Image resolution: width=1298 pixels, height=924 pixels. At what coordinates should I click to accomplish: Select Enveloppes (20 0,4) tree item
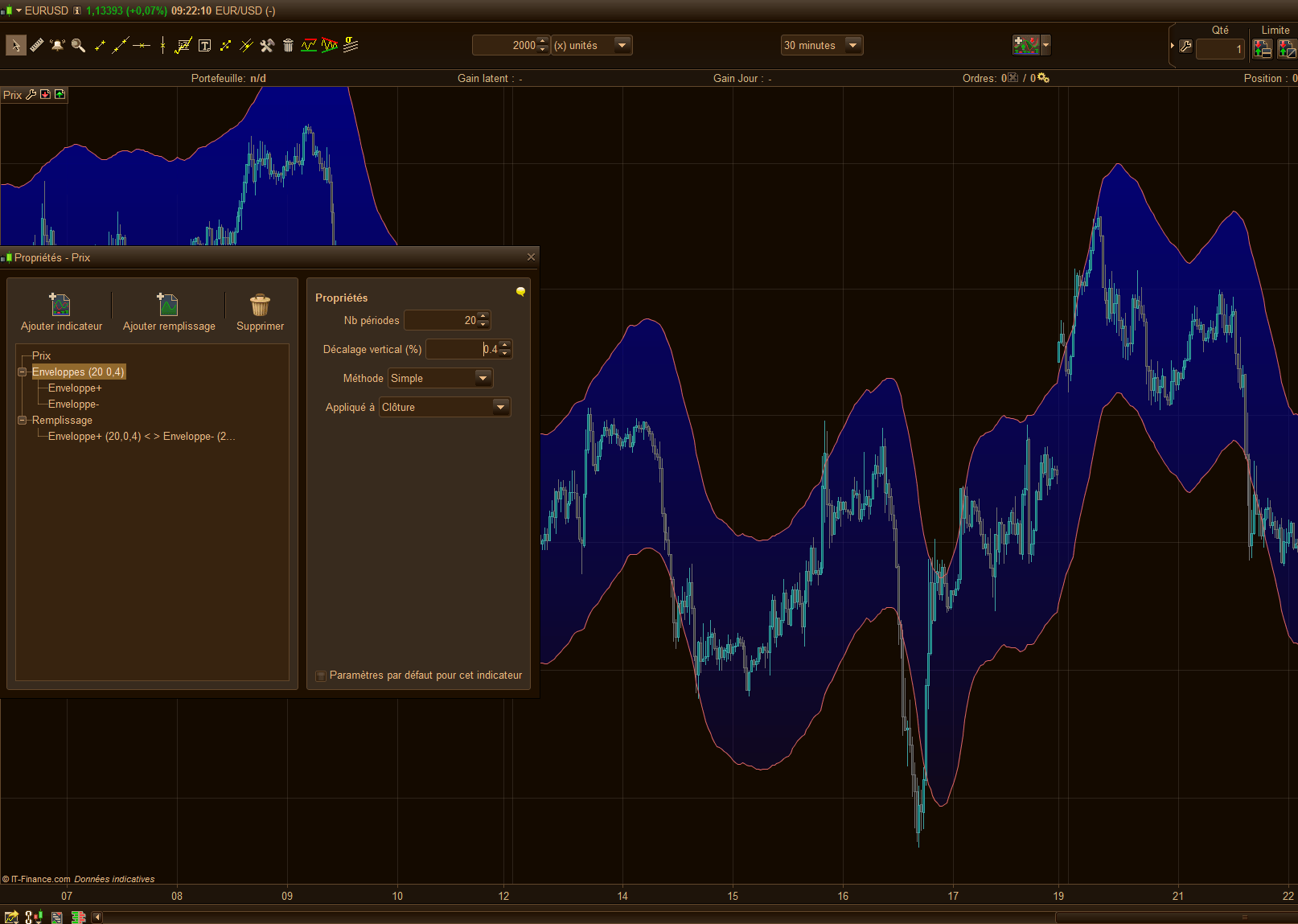point(78,372)
